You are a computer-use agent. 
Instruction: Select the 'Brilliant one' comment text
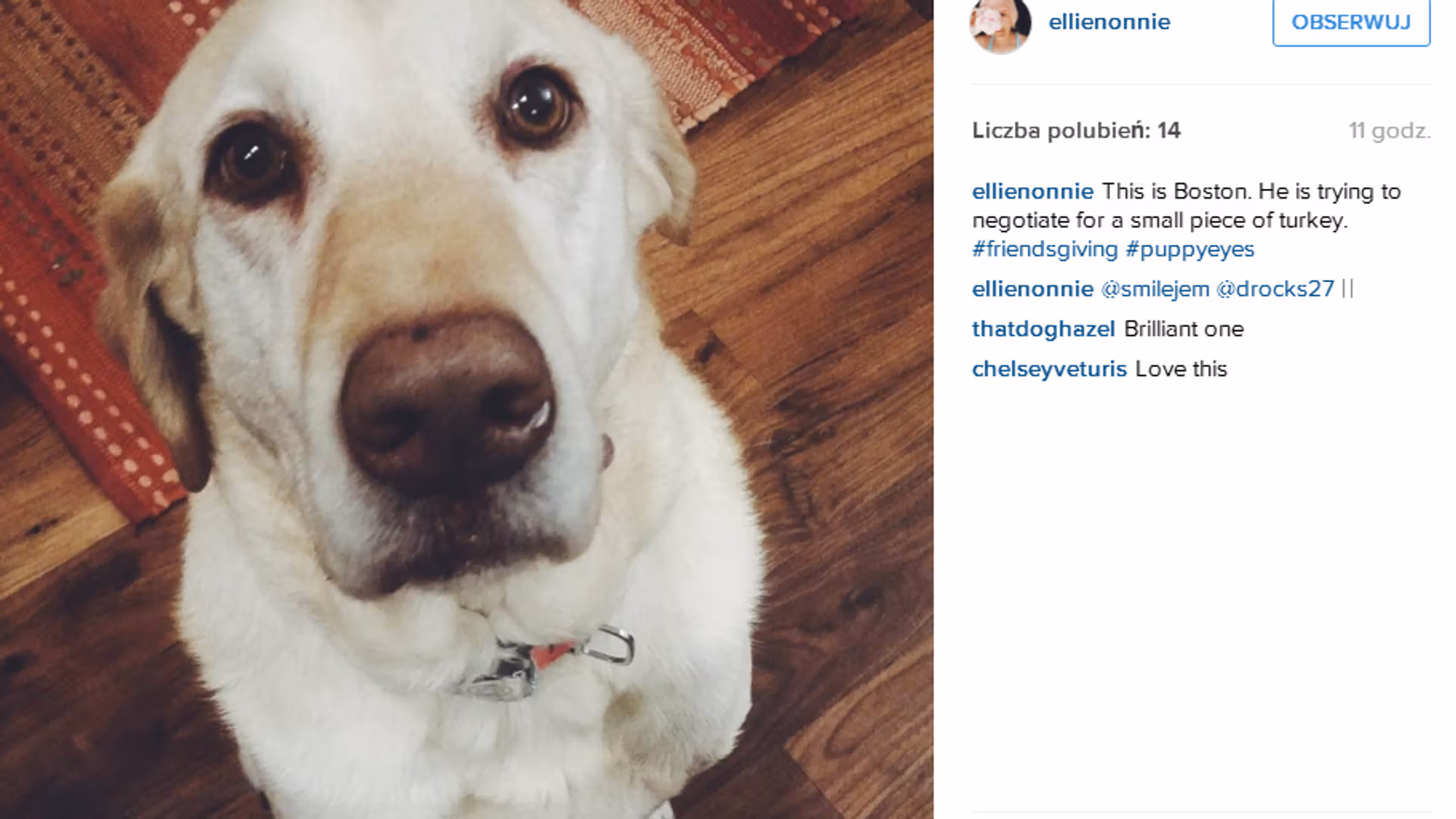tap(1184, 329)
